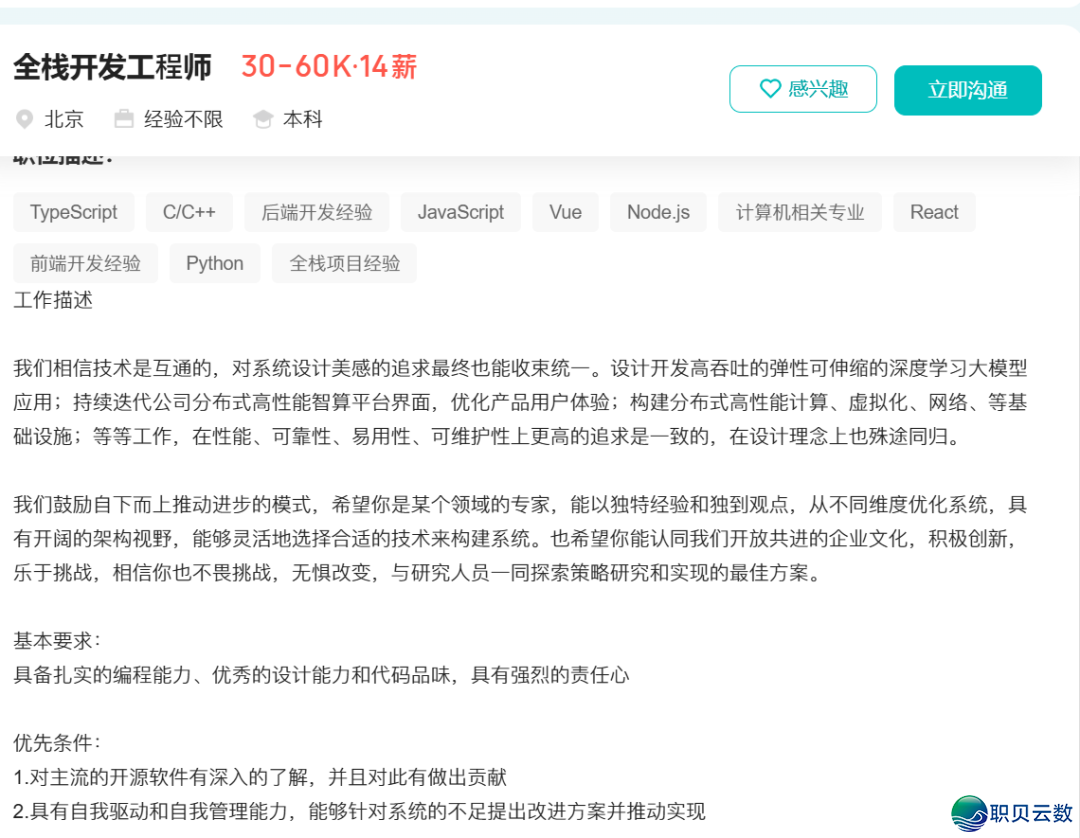Screen dimensions: 1080x838
Task: Select the TypeScript skill tag
Action: [73, 212]
